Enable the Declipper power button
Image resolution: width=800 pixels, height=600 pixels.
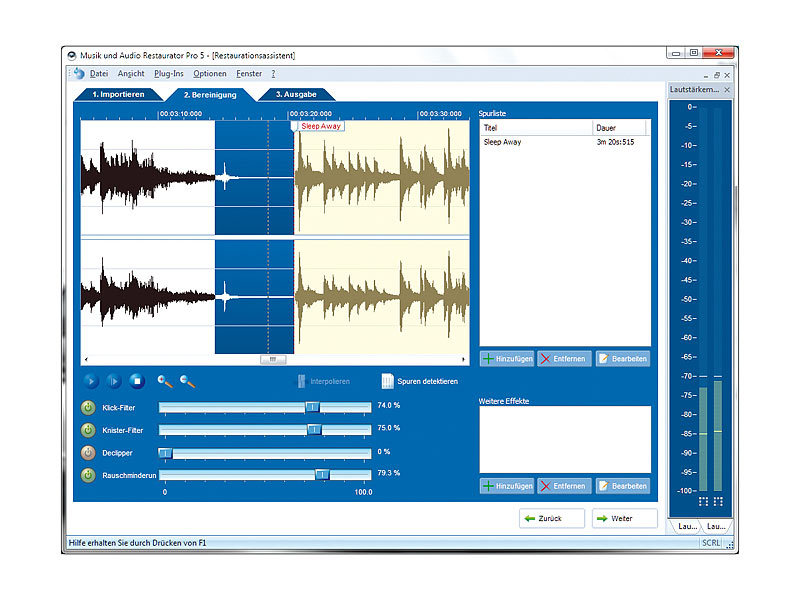(x=88, y=453)
